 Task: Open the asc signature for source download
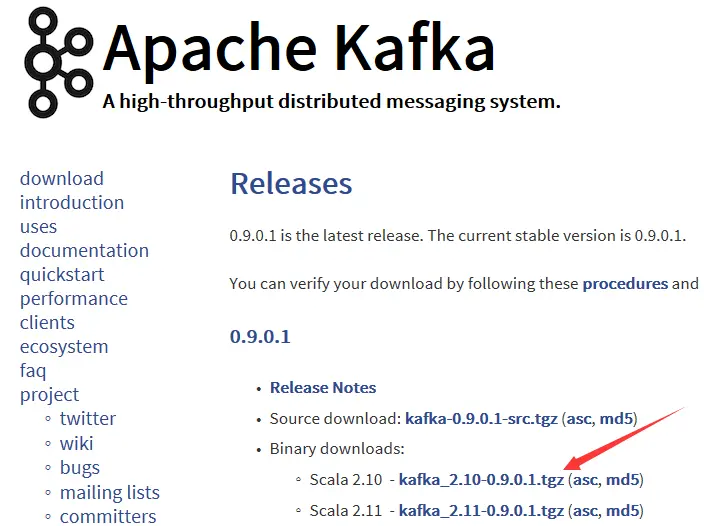(581, 419)
